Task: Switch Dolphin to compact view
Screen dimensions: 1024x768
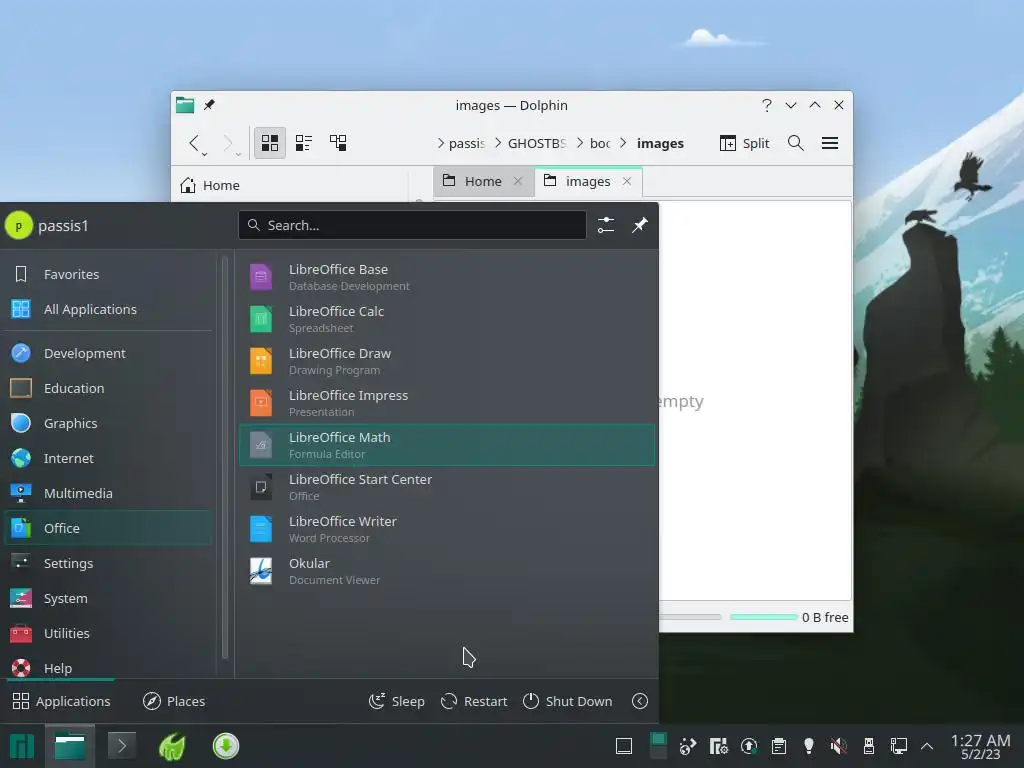Action: click(304, 143)
